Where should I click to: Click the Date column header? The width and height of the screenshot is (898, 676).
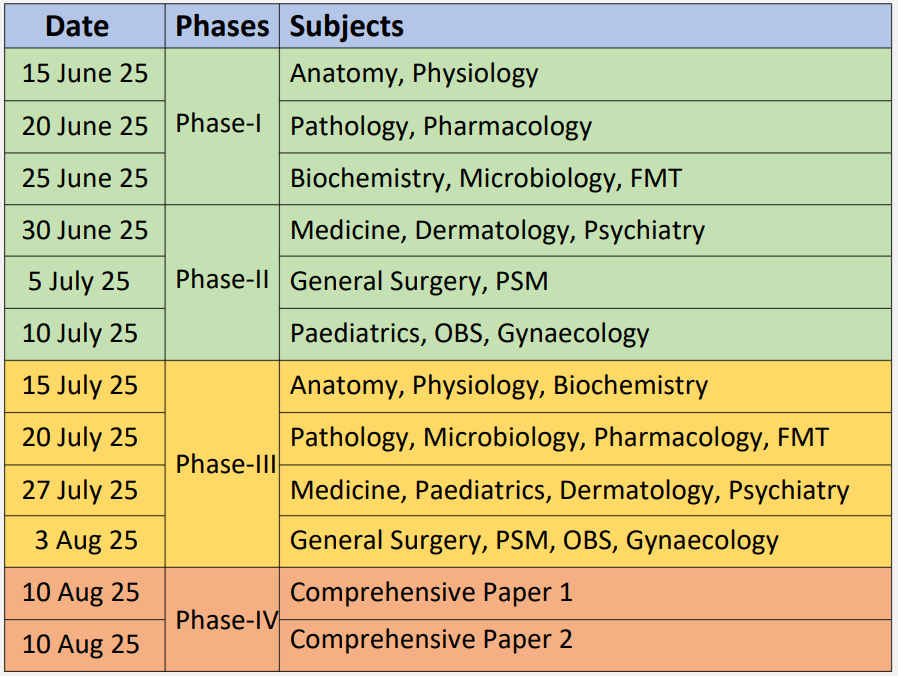tap(78, 26)
